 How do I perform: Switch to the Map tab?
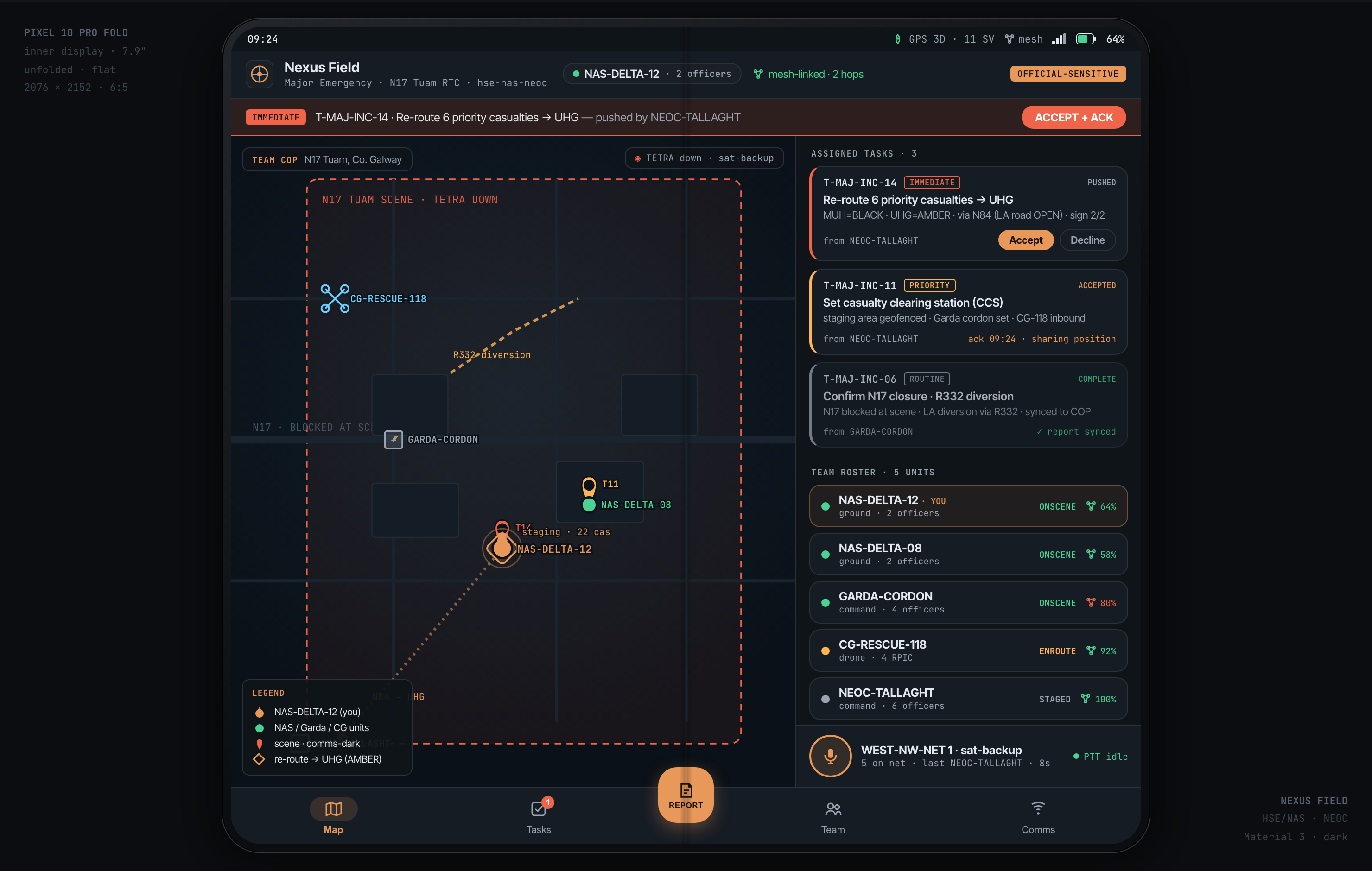coord(333,816)
